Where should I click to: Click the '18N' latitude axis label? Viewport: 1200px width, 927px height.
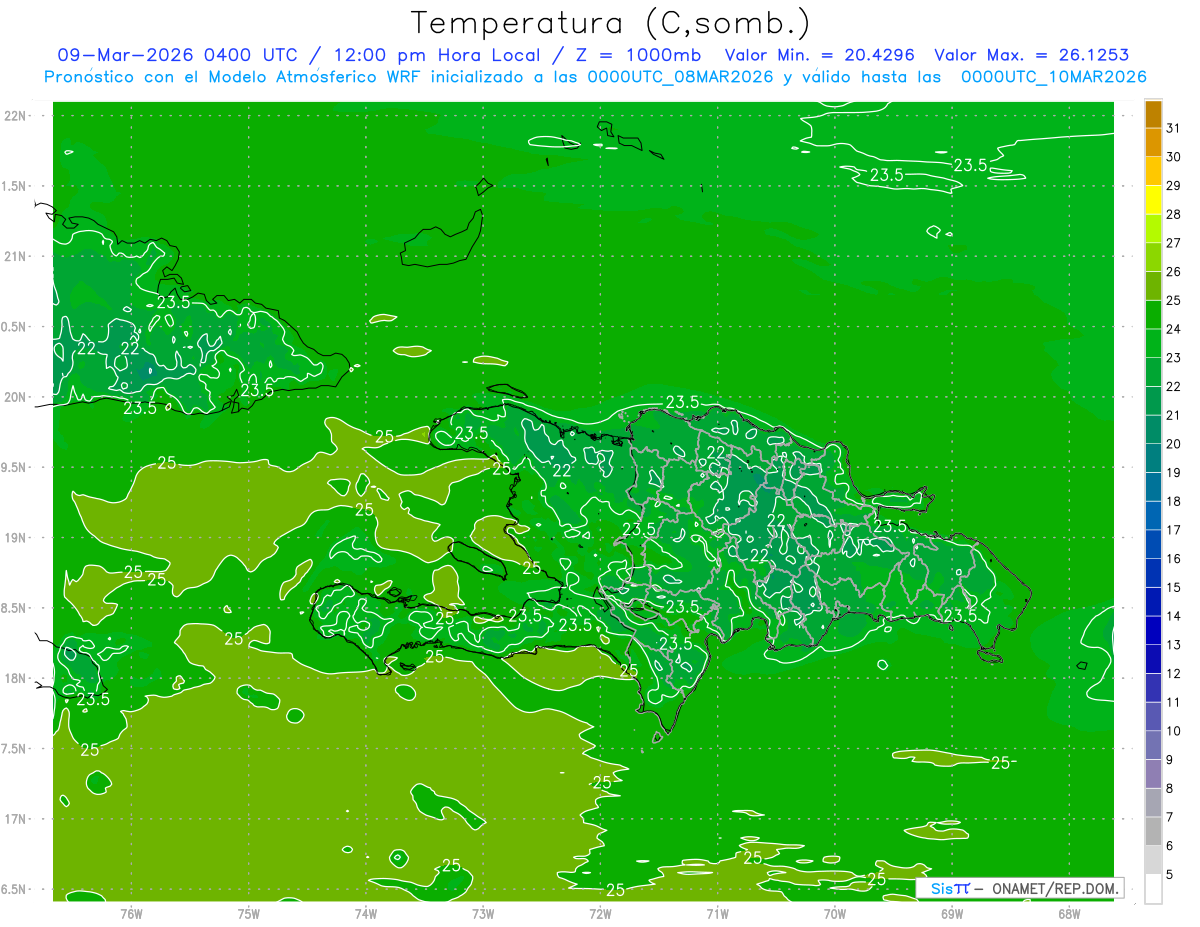pos(14,678)
